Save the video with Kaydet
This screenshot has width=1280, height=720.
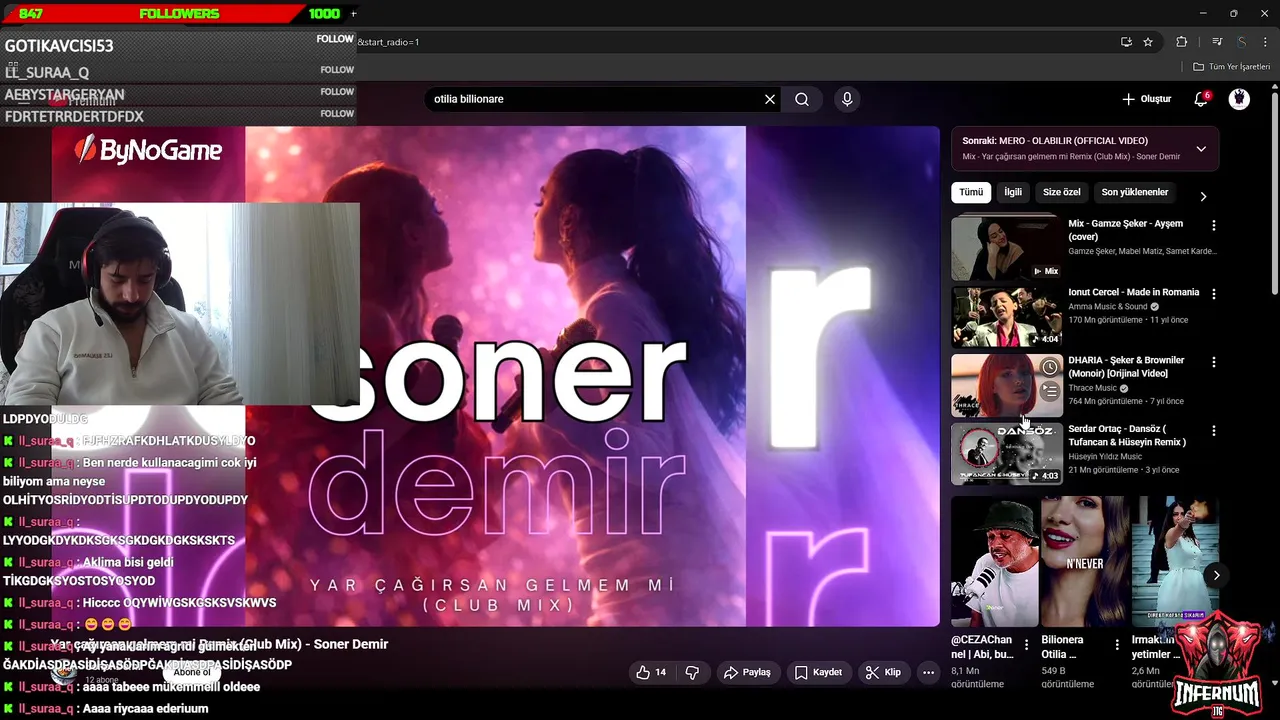[818, 672]
